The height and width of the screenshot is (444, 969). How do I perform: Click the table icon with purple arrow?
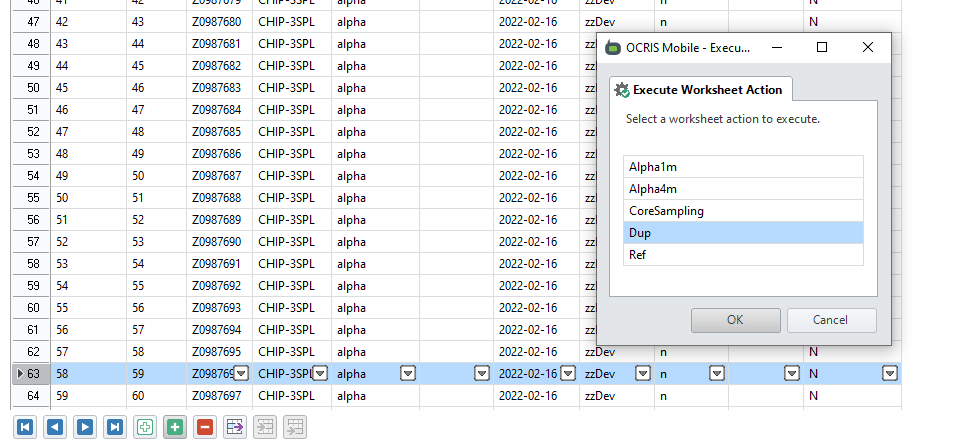click(x=235, y=427)
